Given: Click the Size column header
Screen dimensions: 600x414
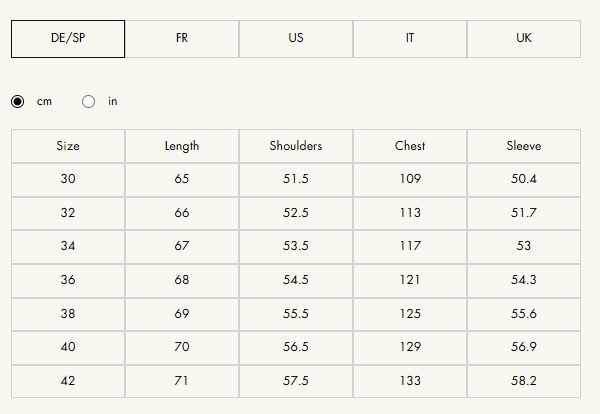Looking at the screenshot, I should coord(68,146).
